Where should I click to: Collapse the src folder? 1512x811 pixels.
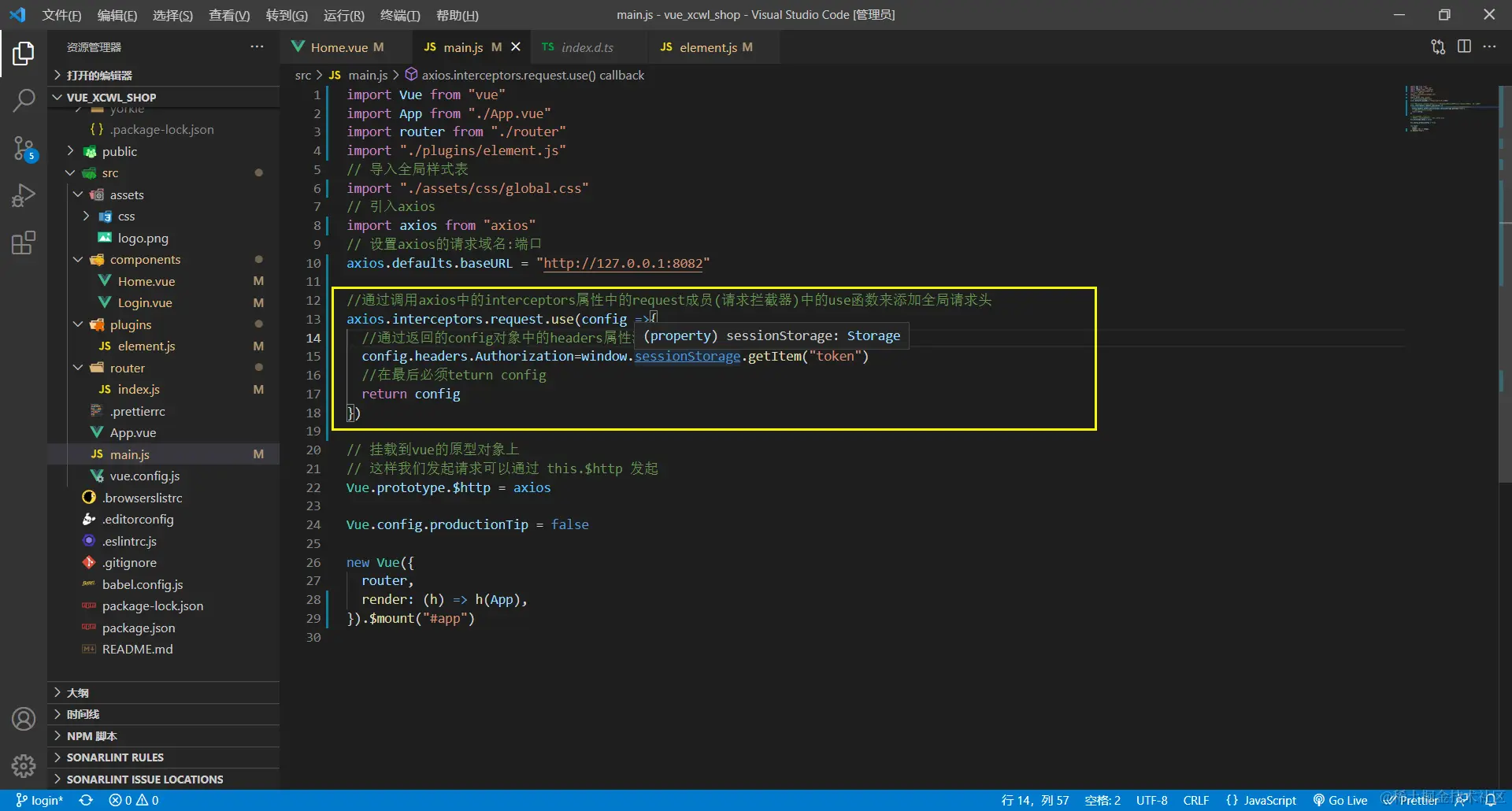coord(109,172)
